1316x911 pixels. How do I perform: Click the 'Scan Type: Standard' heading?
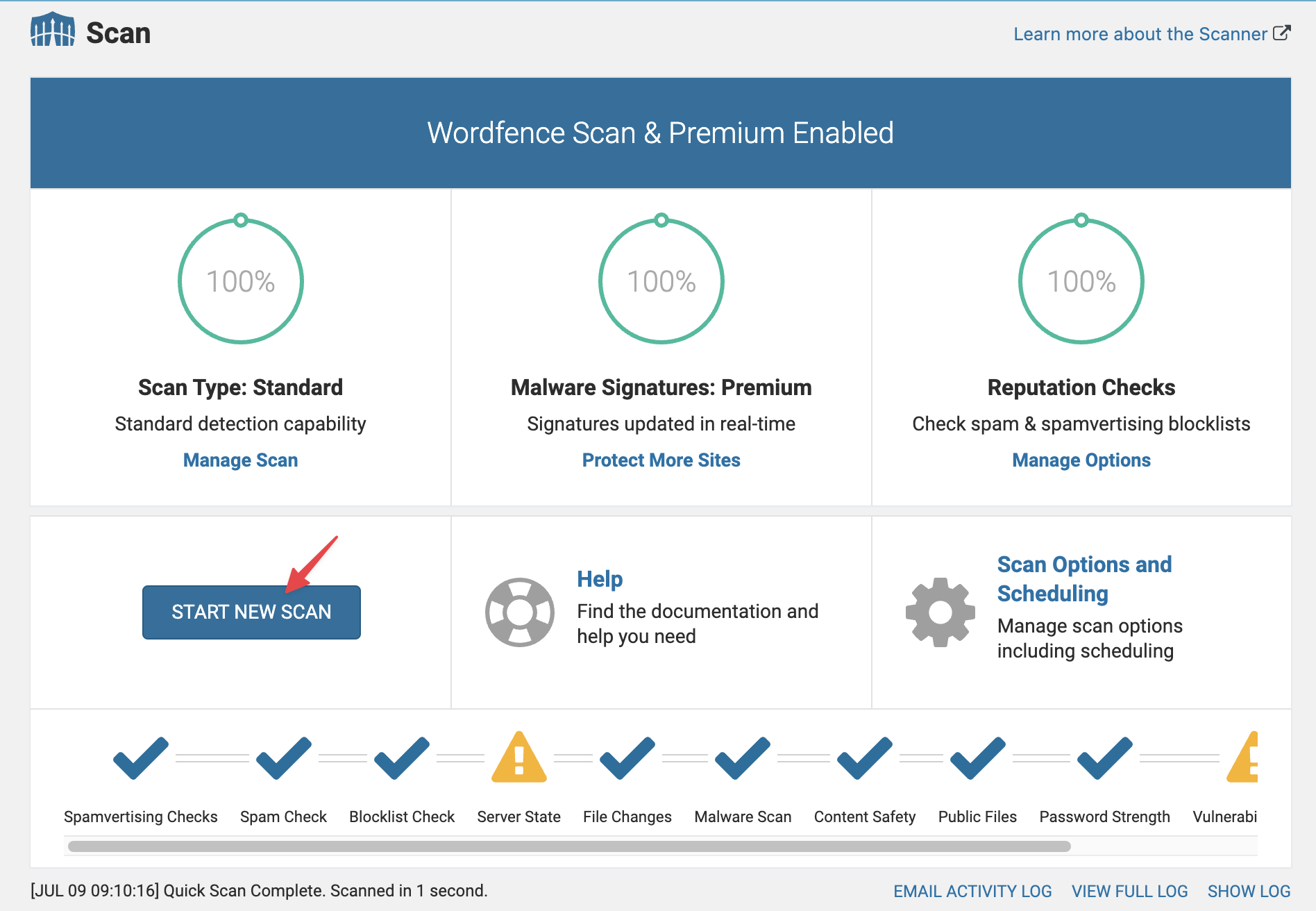point(240,387)
